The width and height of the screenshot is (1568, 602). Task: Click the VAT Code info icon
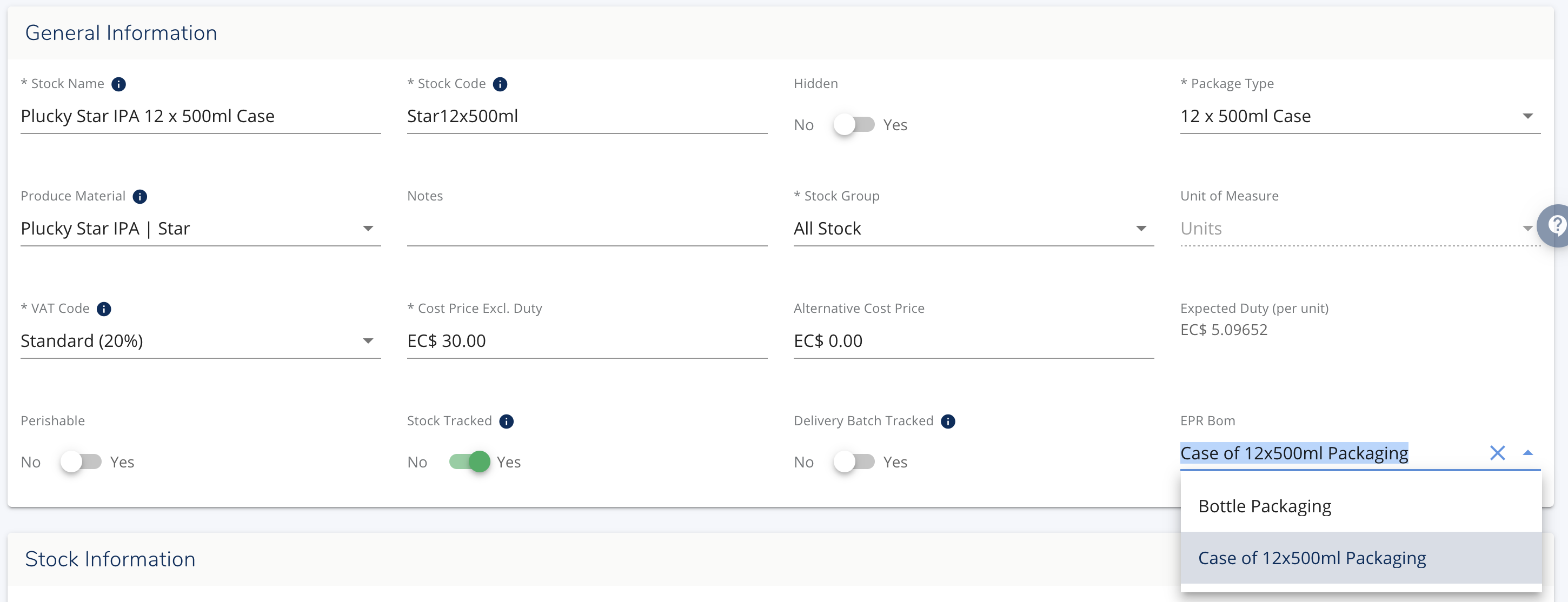point(104,309)
